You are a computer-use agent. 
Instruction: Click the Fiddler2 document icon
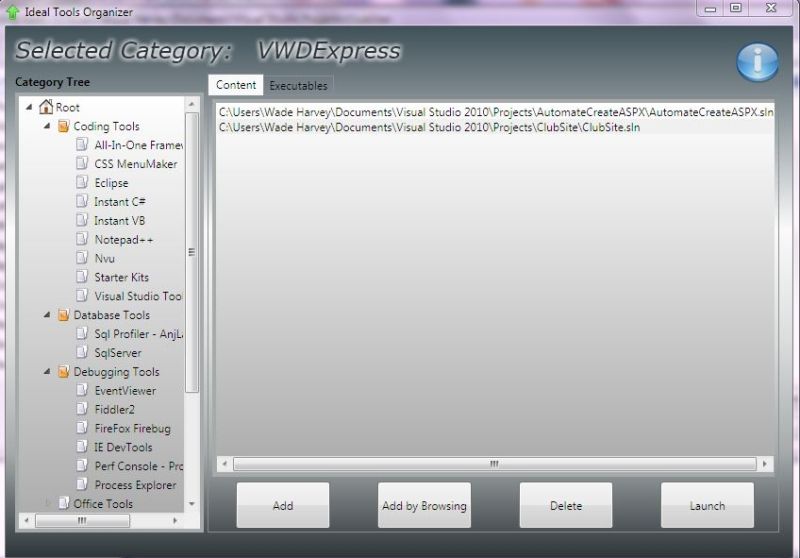click(x=83, y=409)
